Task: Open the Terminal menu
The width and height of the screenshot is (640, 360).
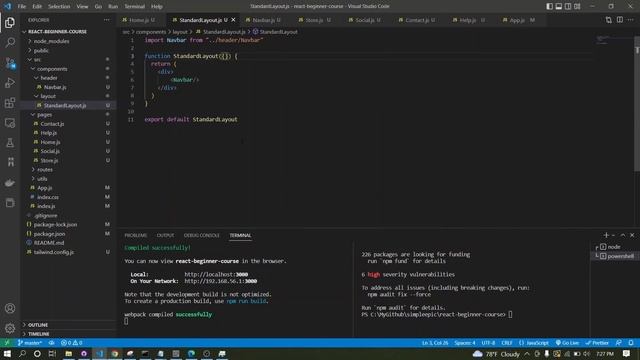Action: pos(134,6)
